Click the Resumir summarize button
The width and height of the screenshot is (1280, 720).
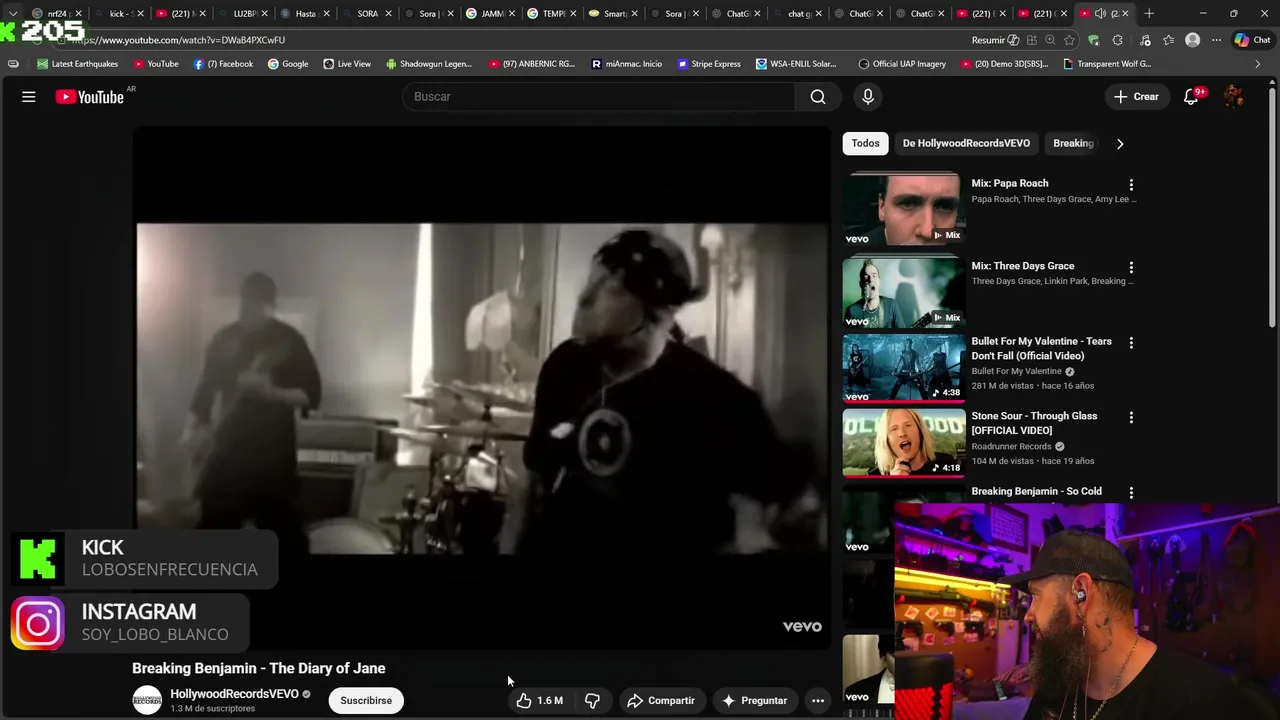pyautogui.click(x=995, y=40)
